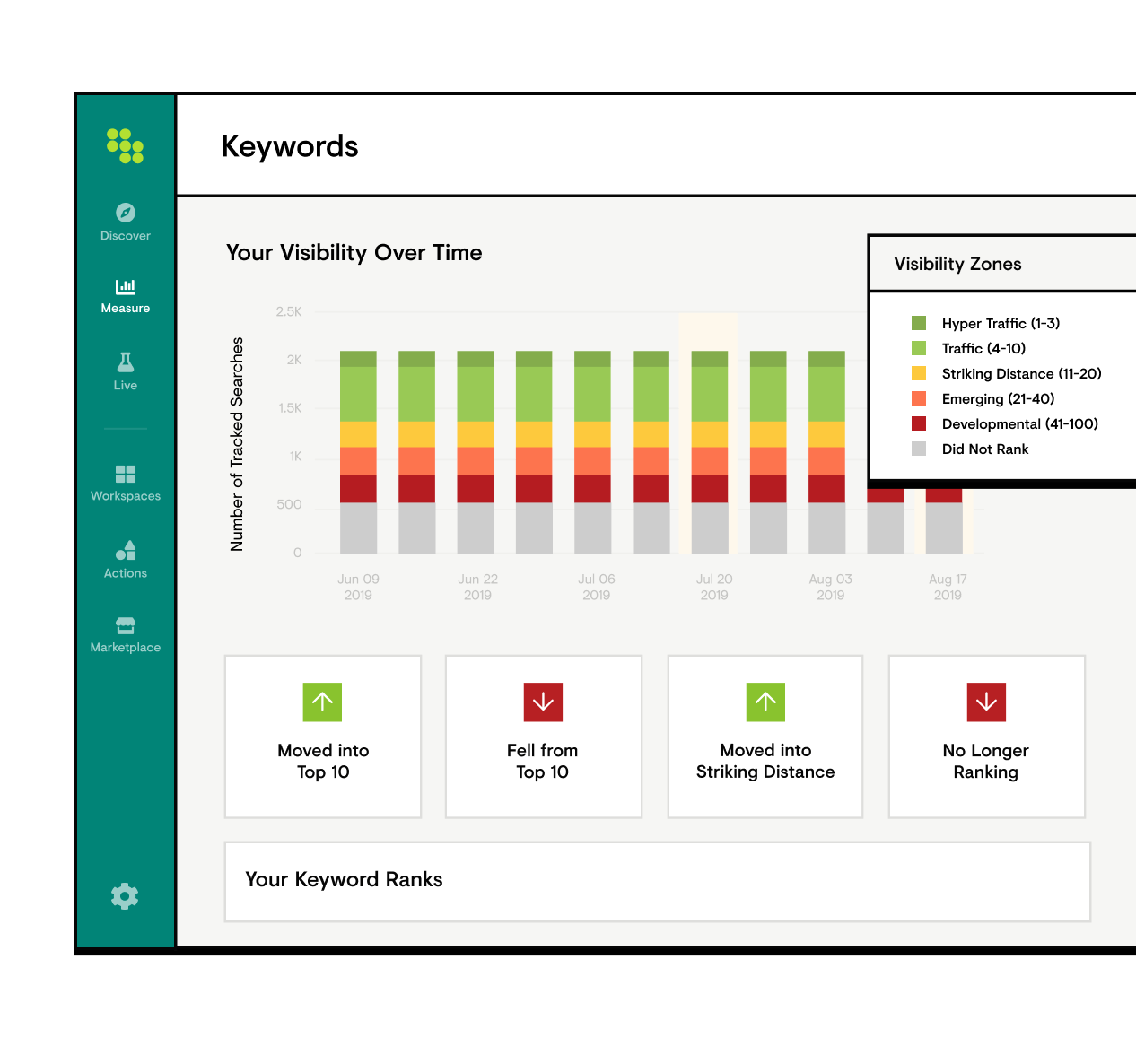
Task: Click the Traffic (4-10) legend label
Action: coord(983,348)
